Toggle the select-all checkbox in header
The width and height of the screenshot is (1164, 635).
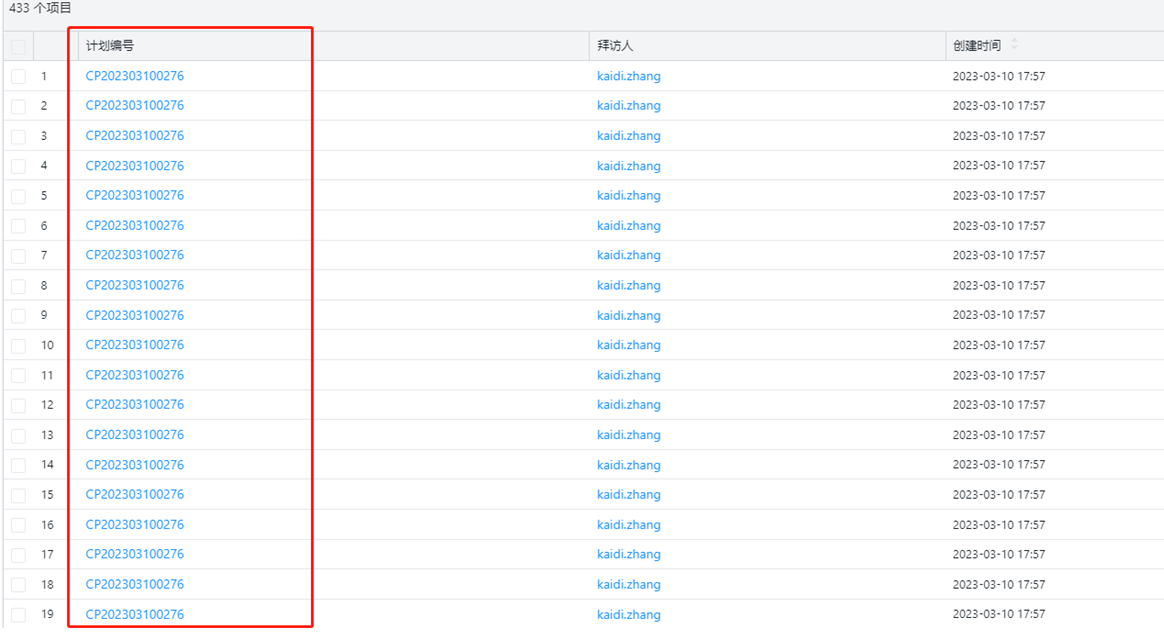click(x=19, y=48)
